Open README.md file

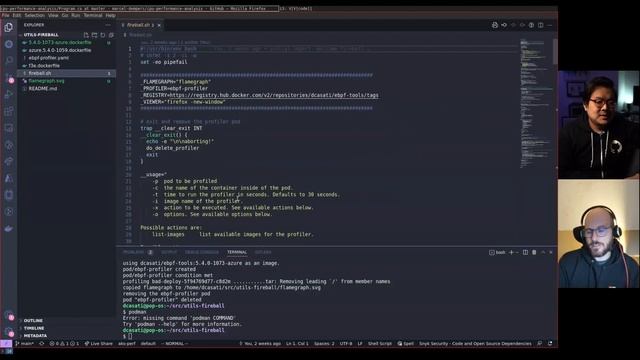[x=42, y=89]
